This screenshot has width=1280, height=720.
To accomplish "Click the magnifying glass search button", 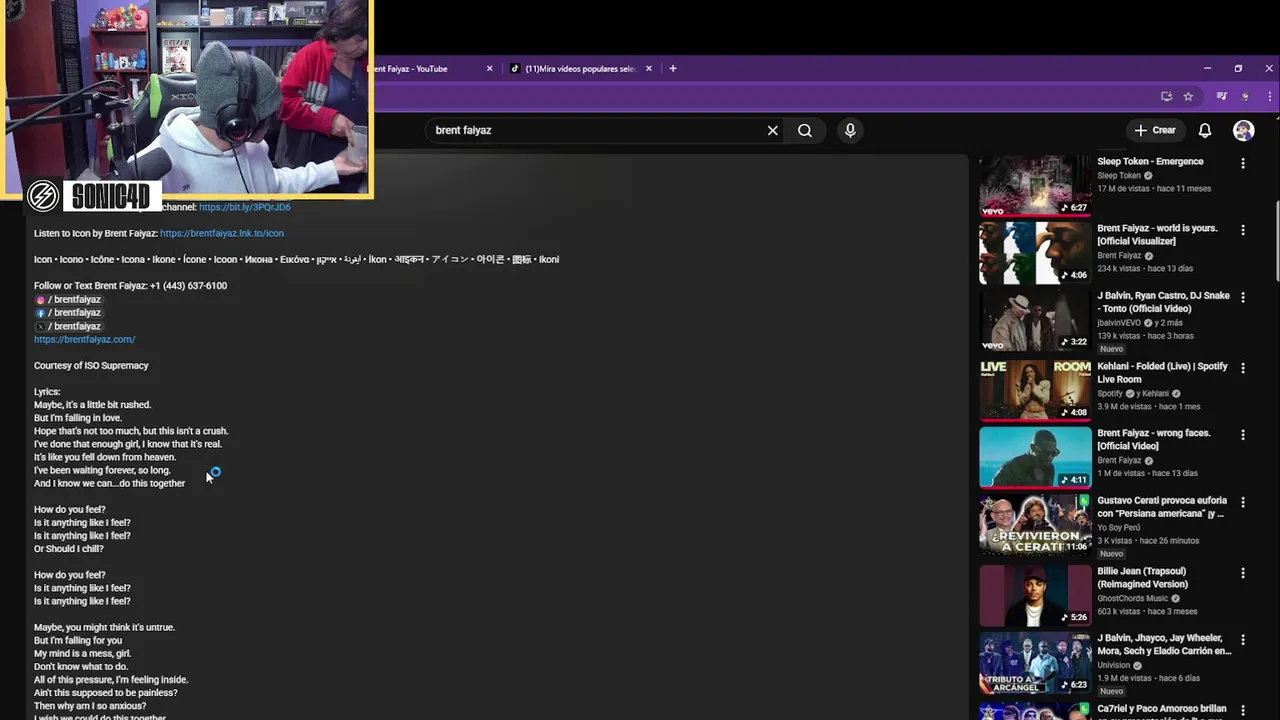I will coord(805,130).
